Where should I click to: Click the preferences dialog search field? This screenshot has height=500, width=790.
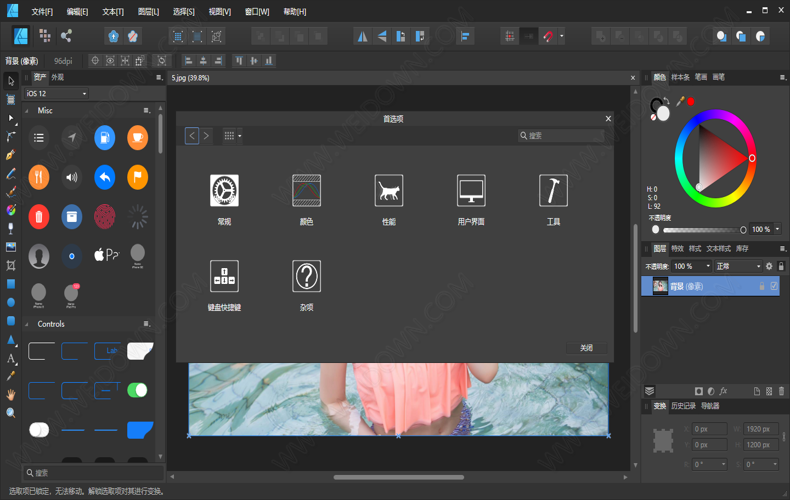561,136
